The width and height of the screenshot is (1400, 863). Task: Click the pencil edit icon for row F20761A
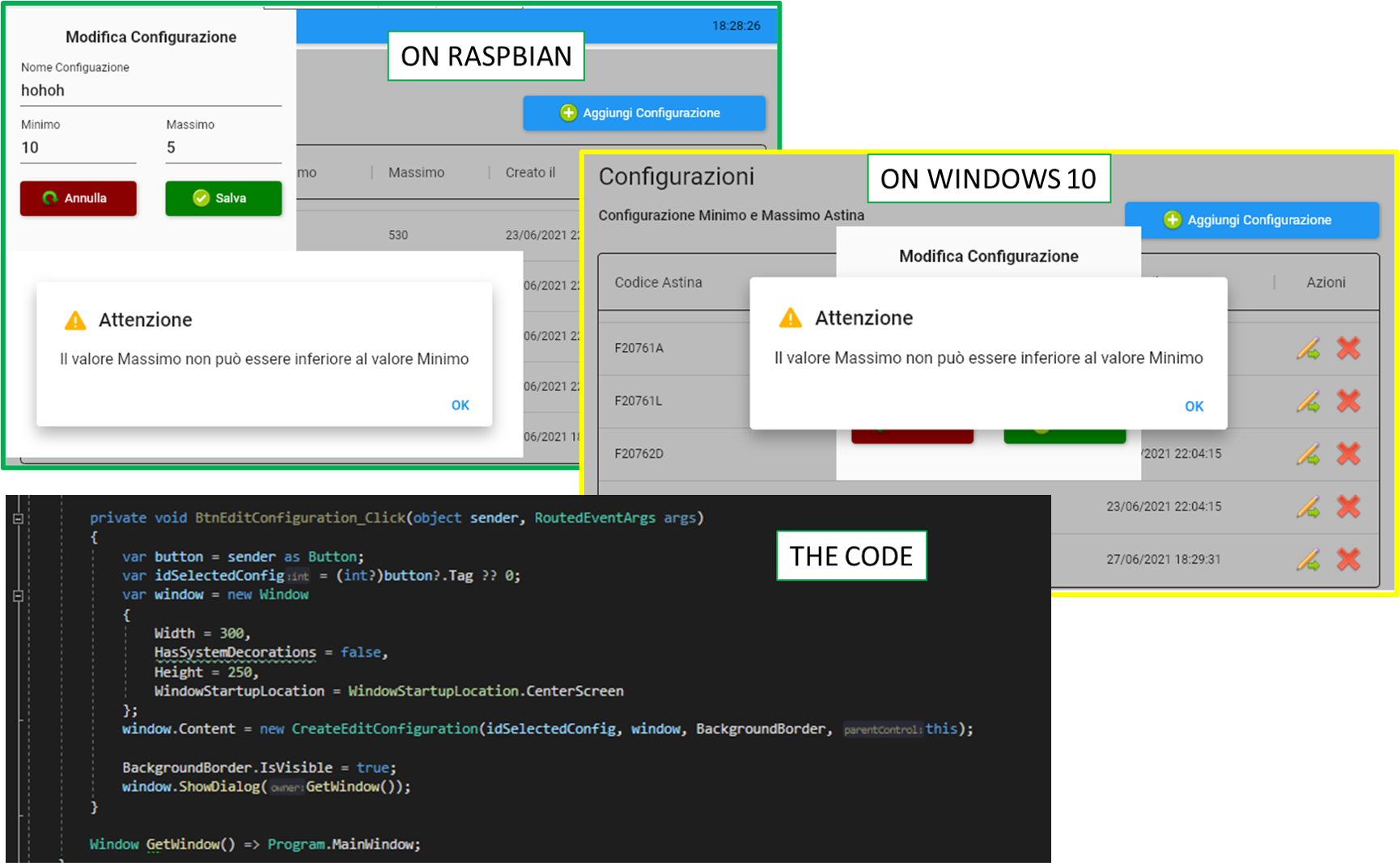point(1309,348)
